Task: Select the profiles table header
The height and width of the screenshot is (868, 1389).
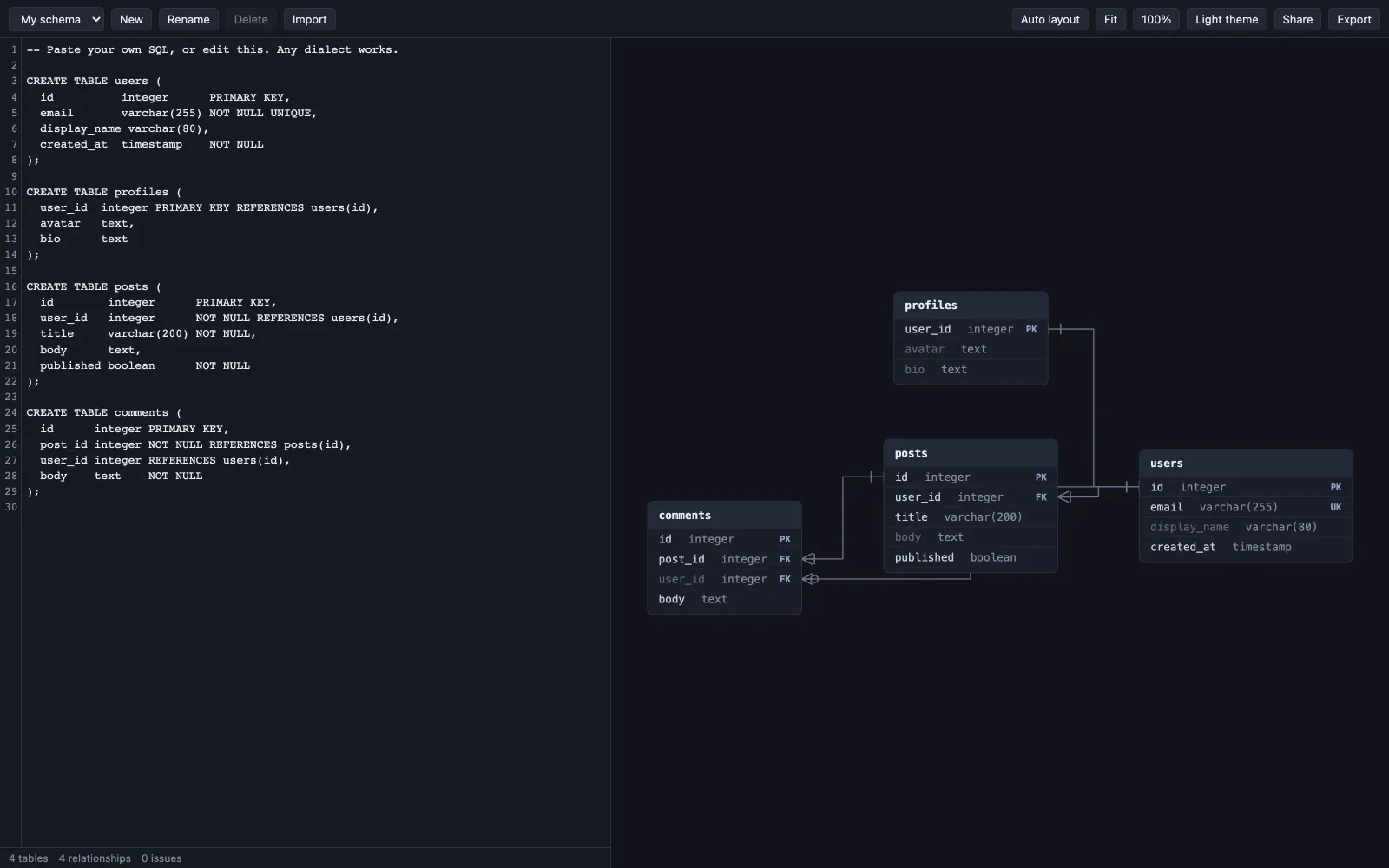Action: point(971,306)
